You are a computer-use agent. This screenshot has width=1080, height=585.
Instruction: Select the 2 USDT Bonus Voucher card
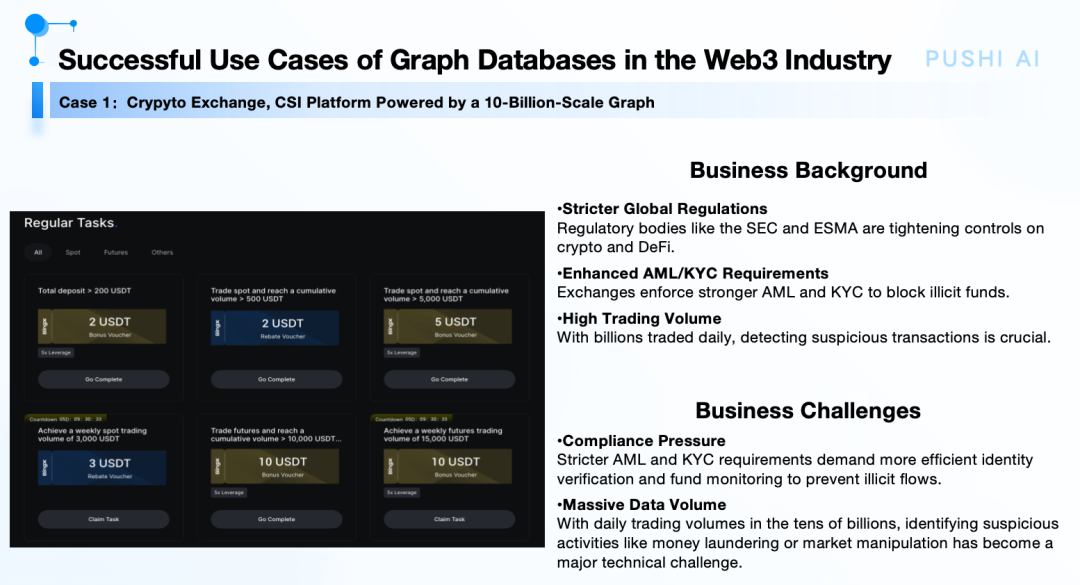pos(102,327)
